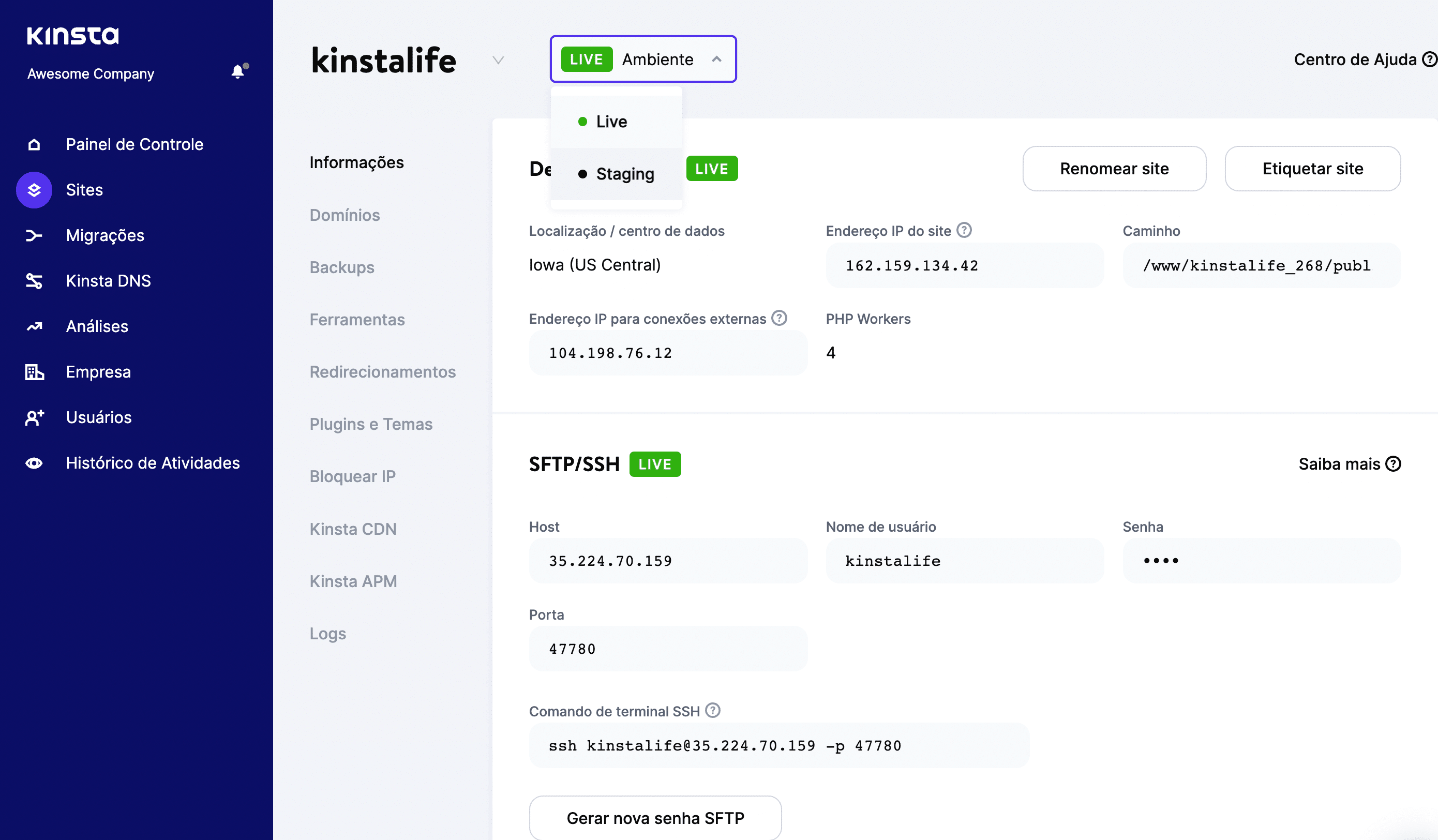The image size is (1438, 840).
Task: Select Staging environment option
Action: 625,173
